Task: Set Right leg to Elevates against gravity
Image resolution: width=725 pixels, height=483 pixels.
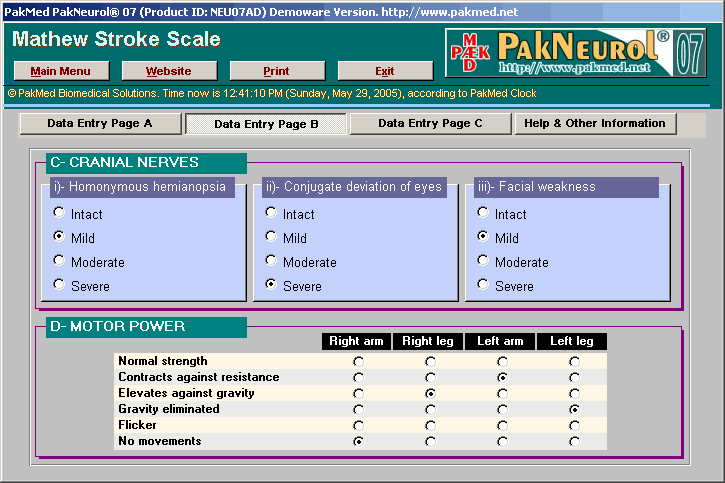Action: (430, 393)
